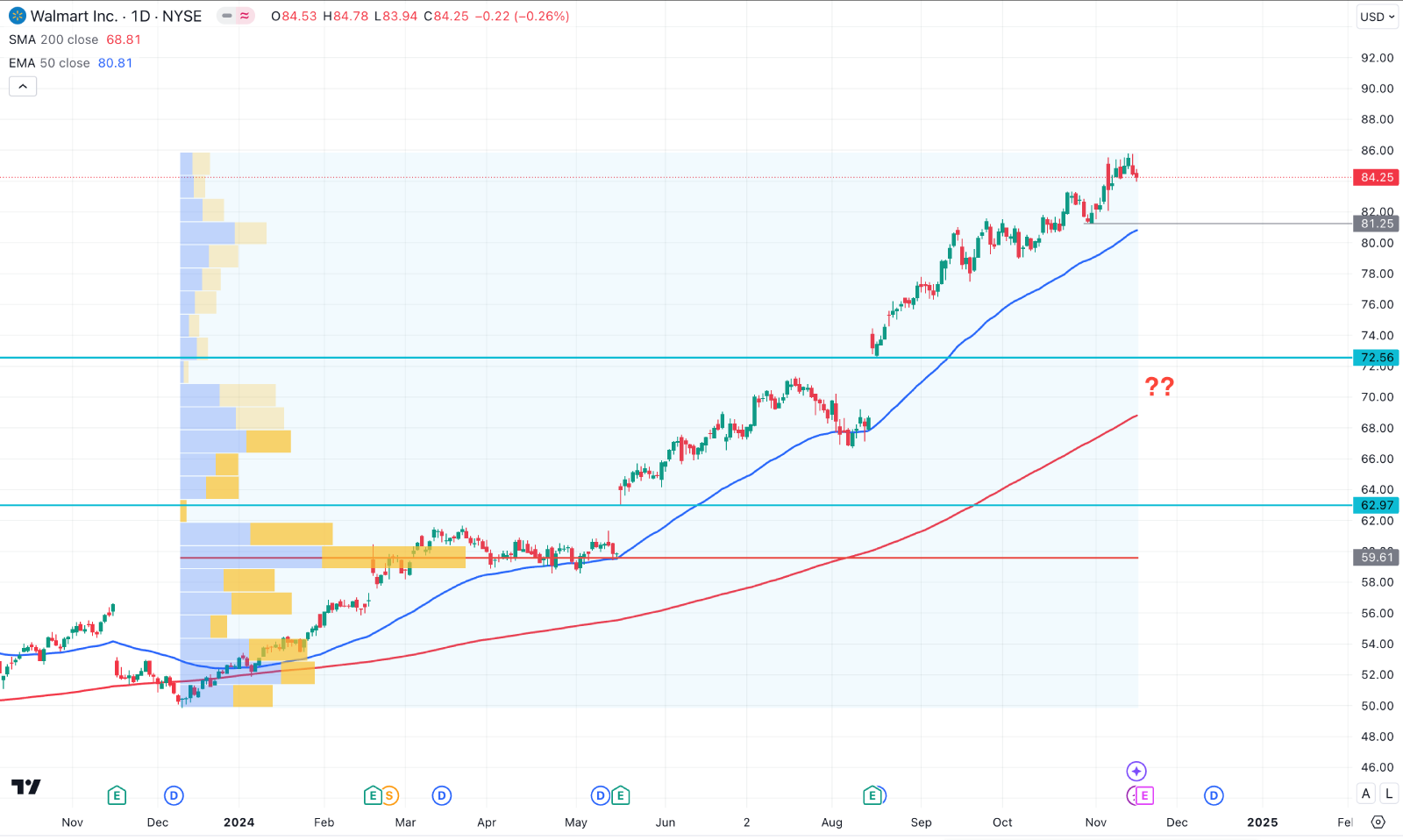This screenshot has height=840, width=1403.
Task: Click the SMA value 68.81 in legend
Action: (x=124, y=39)
